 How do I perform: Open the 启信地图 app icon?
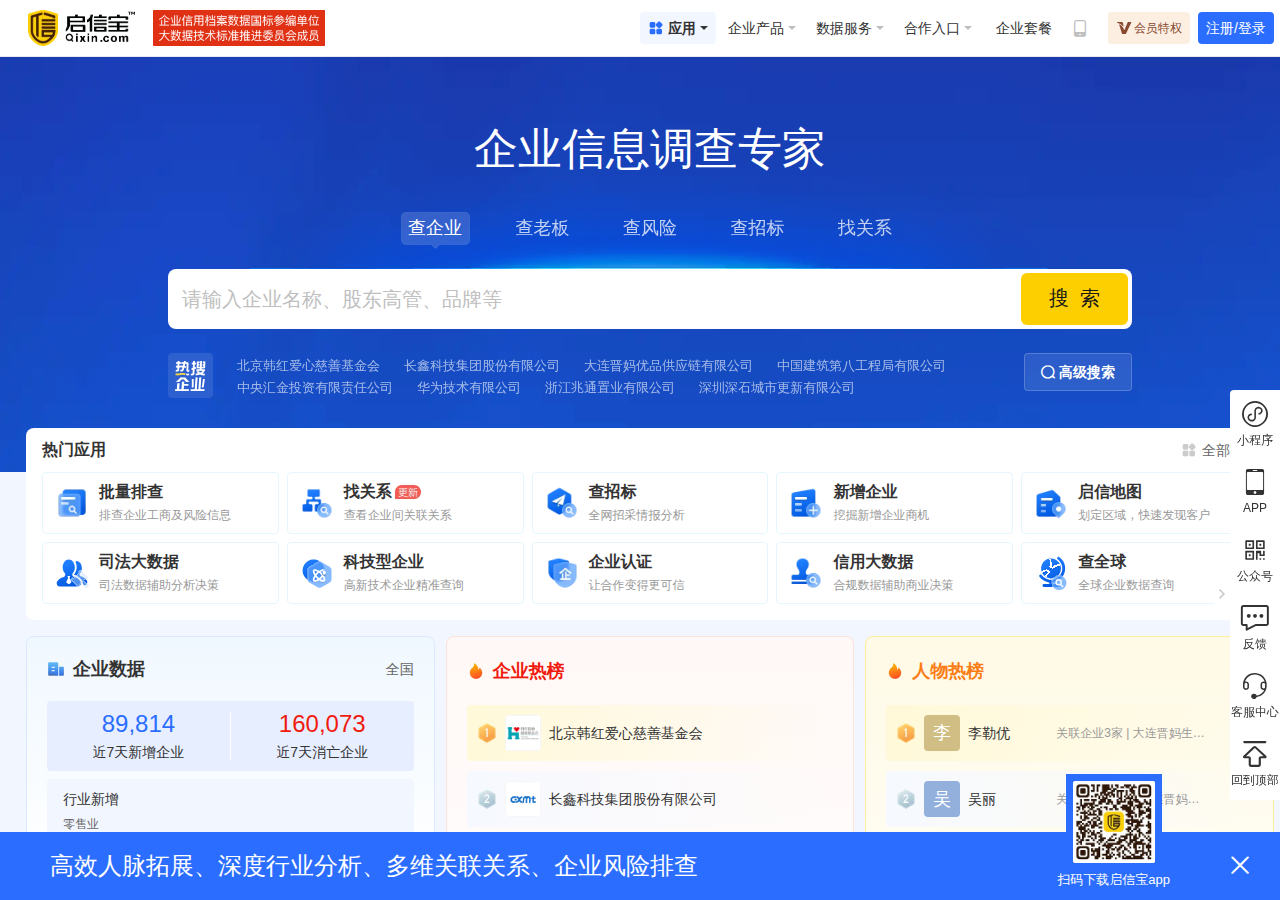[1050, 503]
